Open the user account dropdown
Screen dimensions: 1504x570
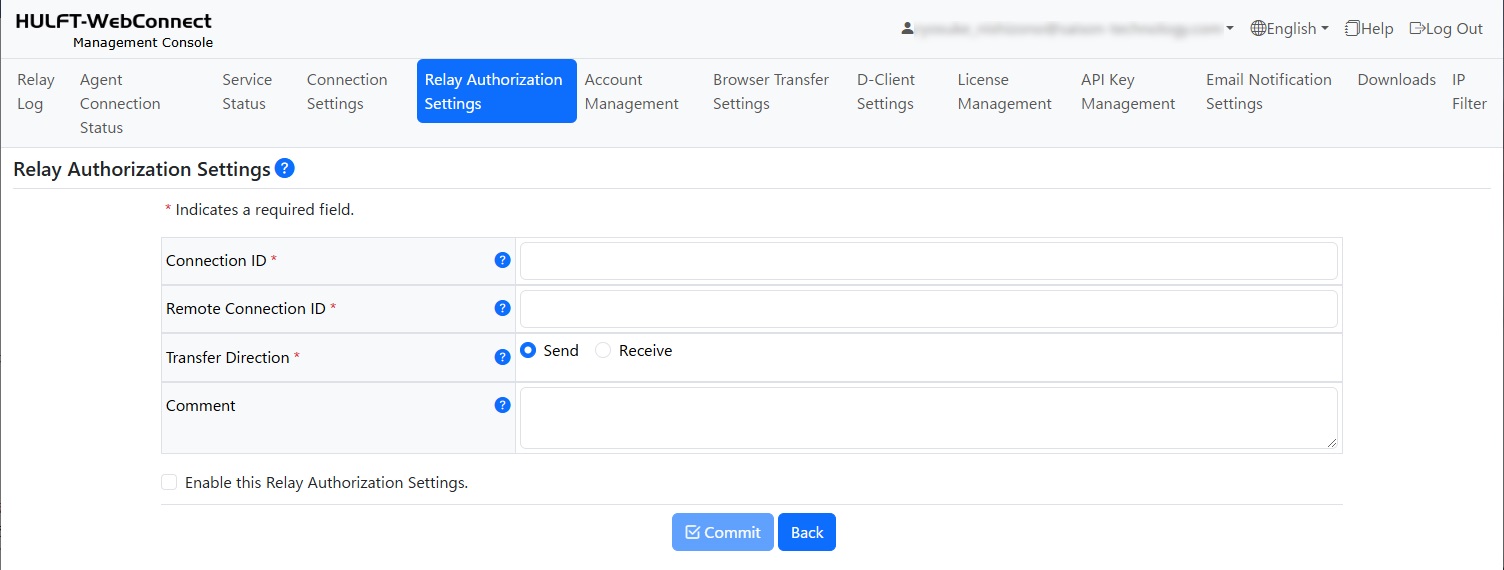click(x=1068, y=29)
